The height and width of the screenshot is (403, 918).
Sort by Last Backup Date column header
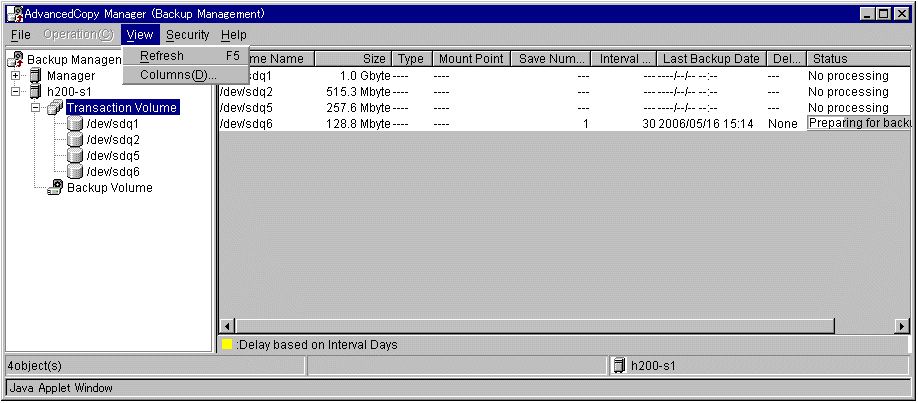[x=711, y=59]
